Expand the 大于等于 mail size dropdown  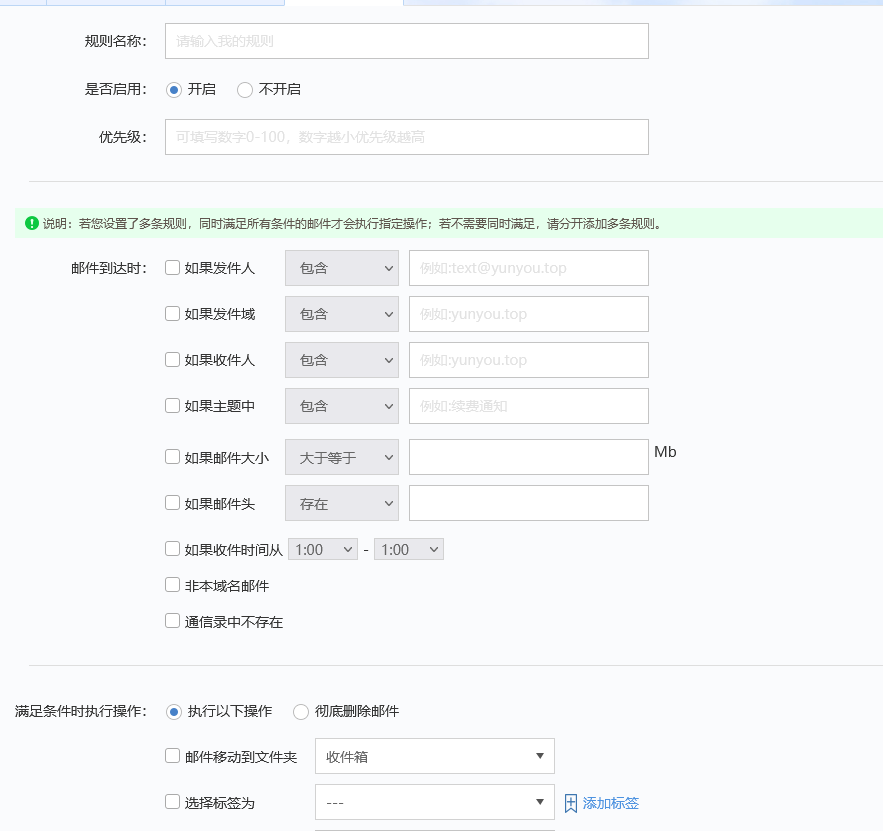(x=342, y=458)
